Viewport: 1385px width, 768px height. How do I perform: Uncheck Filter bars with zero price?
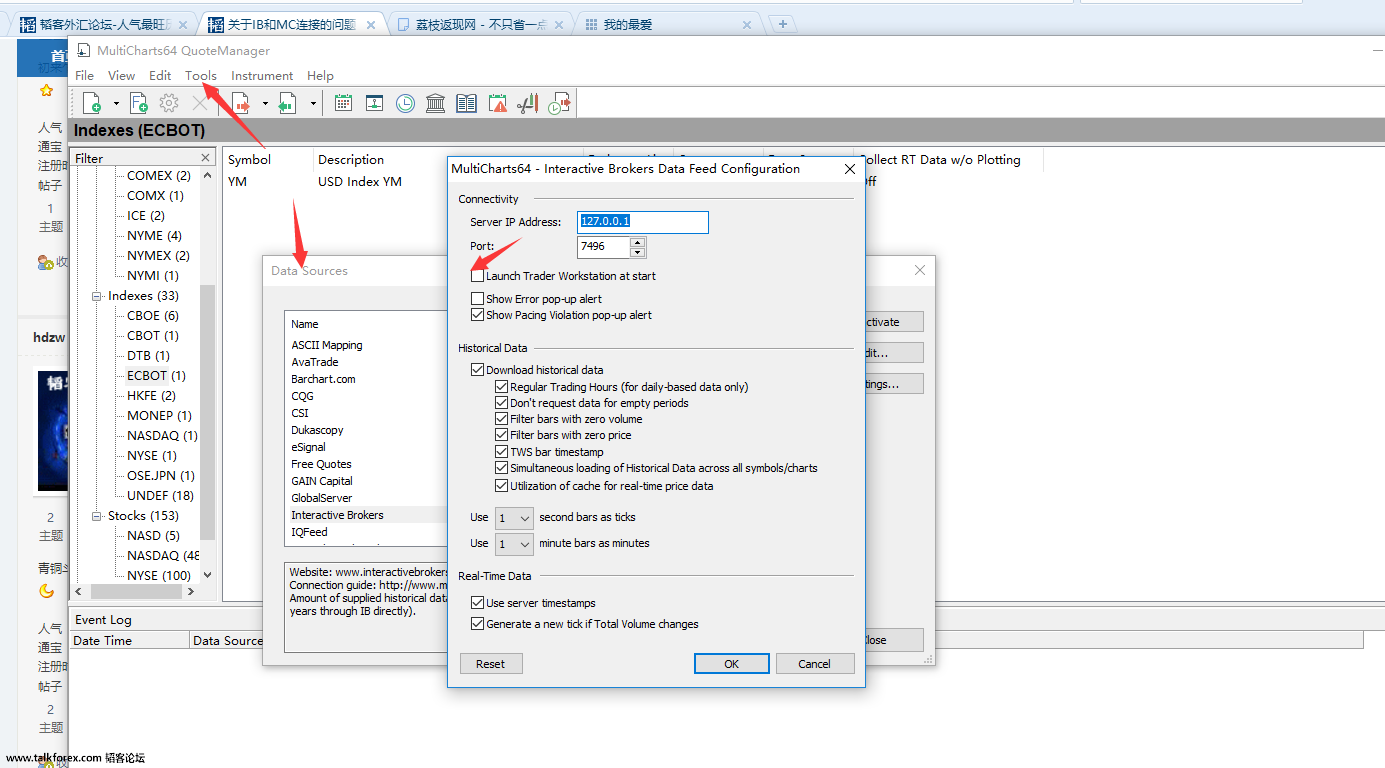(x=502, y=435)
